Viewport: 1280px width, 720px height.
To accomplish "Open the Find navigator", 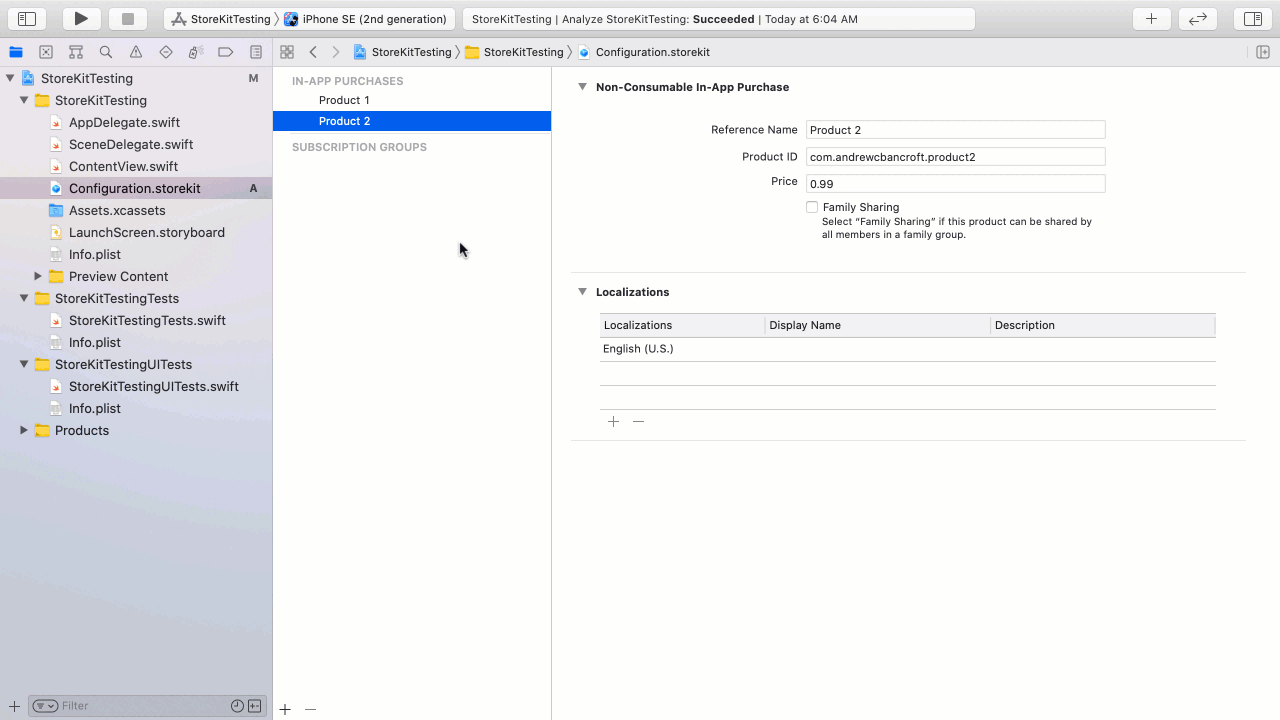I will (x=104, y=51).
